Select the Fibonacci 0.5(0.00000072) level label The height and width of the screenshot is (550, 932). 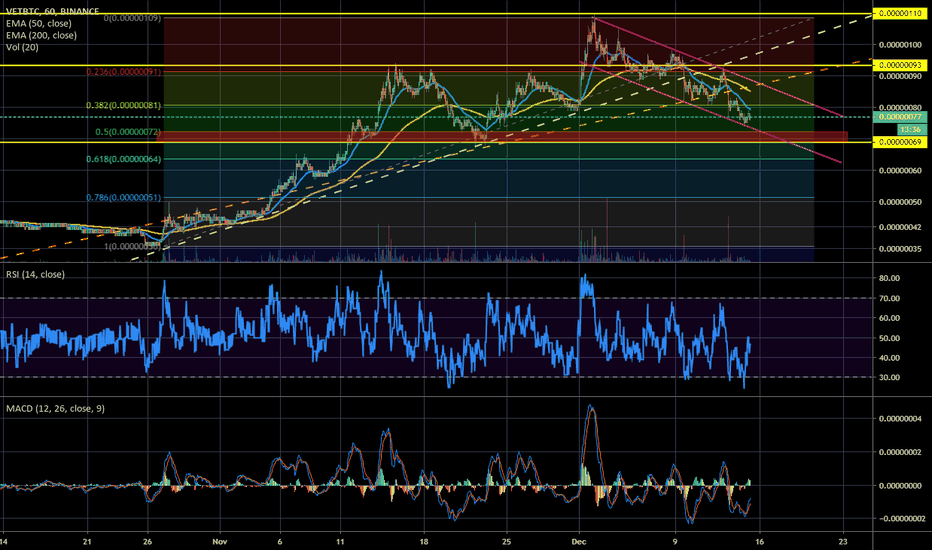pyautogui.click(x=128, y=131)
